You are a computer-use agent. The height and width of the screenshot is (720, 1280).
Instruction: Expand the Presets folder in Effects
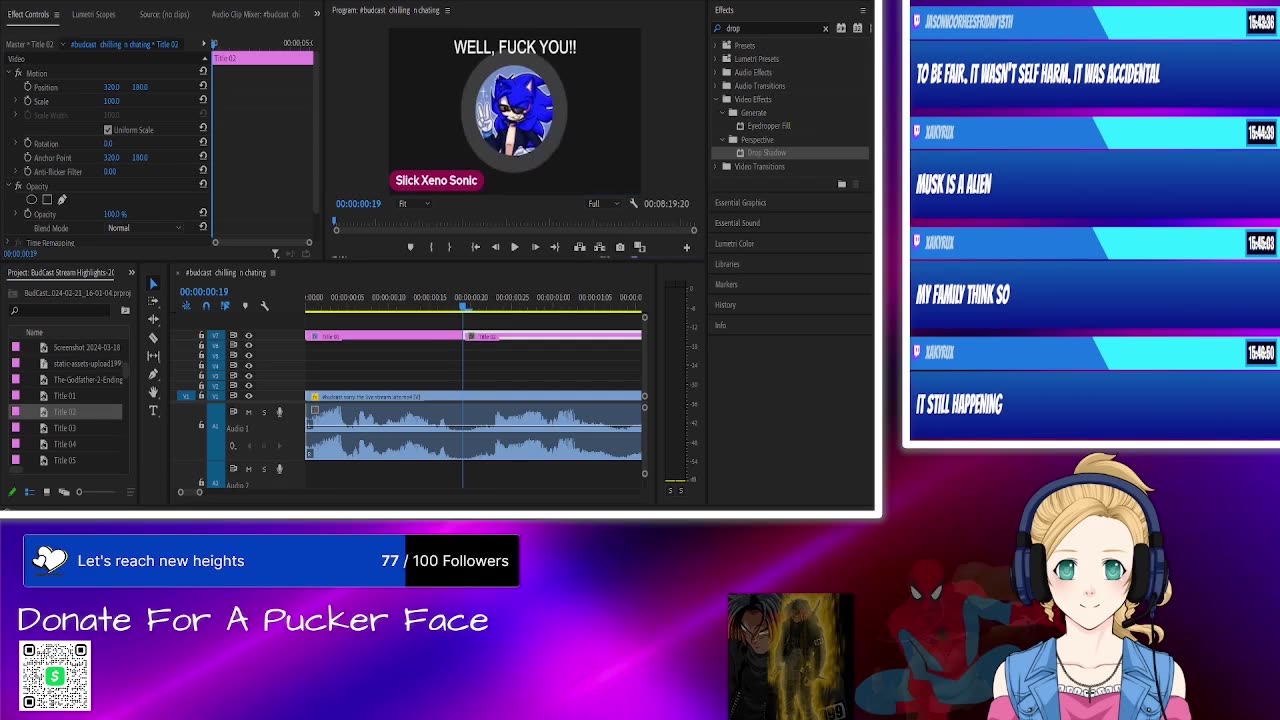coord(717,45)
